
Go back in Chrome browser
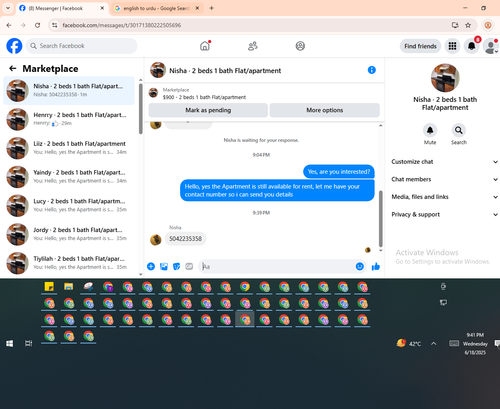pyautogui.click(x=9, y=25)
